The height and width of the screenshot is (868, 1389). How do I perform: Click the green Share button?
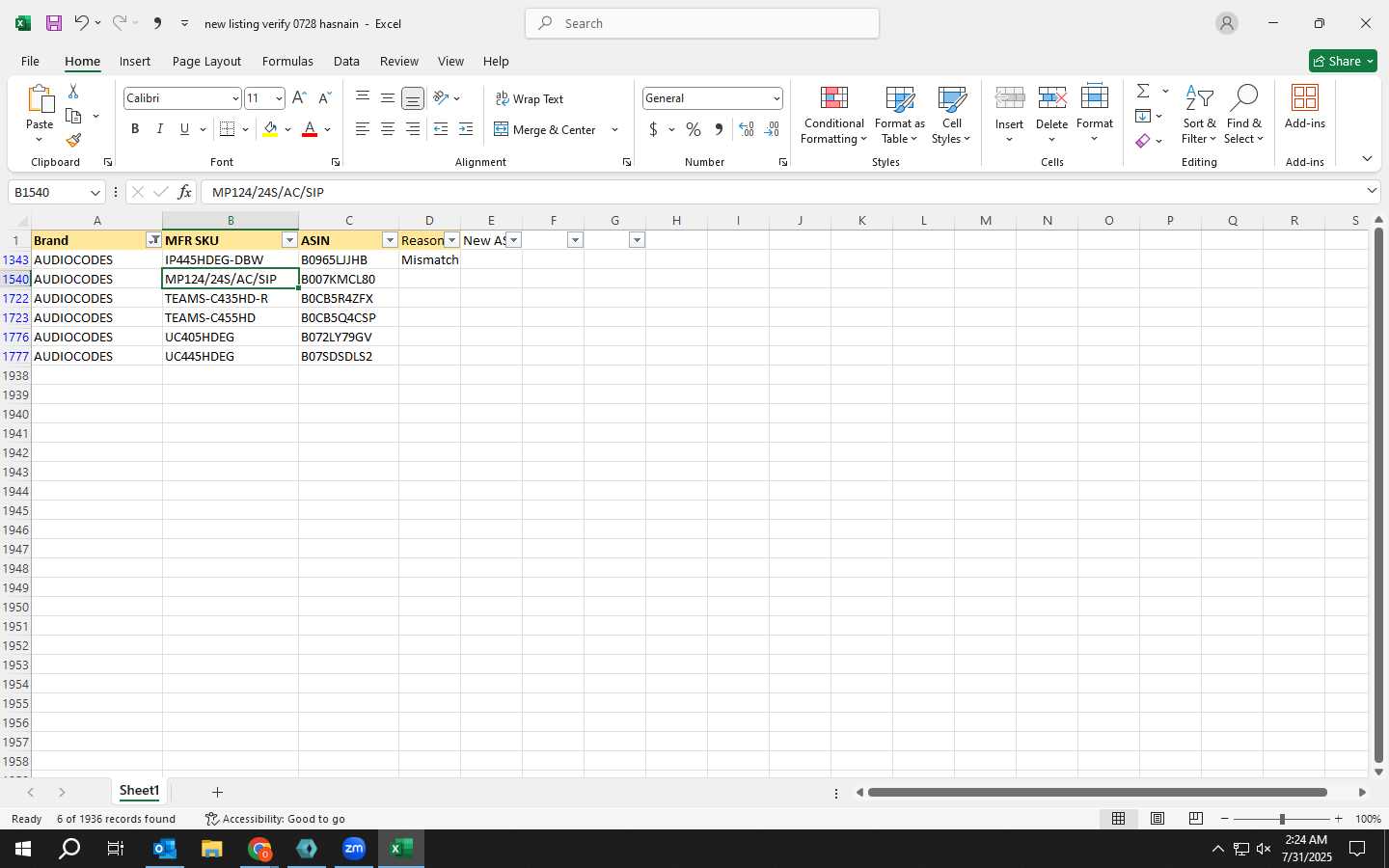point(1343,61)
